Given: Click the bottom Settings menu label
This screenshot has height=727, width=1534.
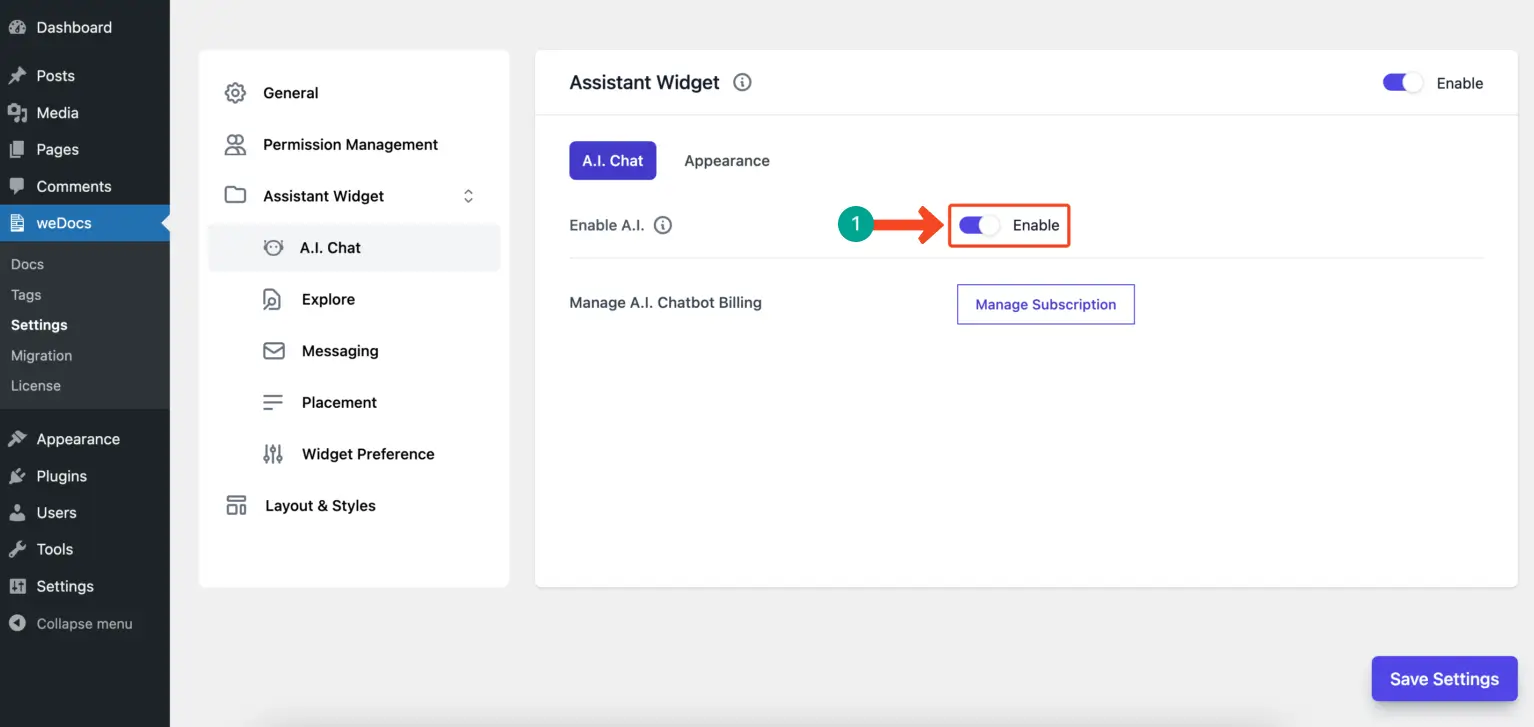Looking at the screenshot, I should (65, 586).
